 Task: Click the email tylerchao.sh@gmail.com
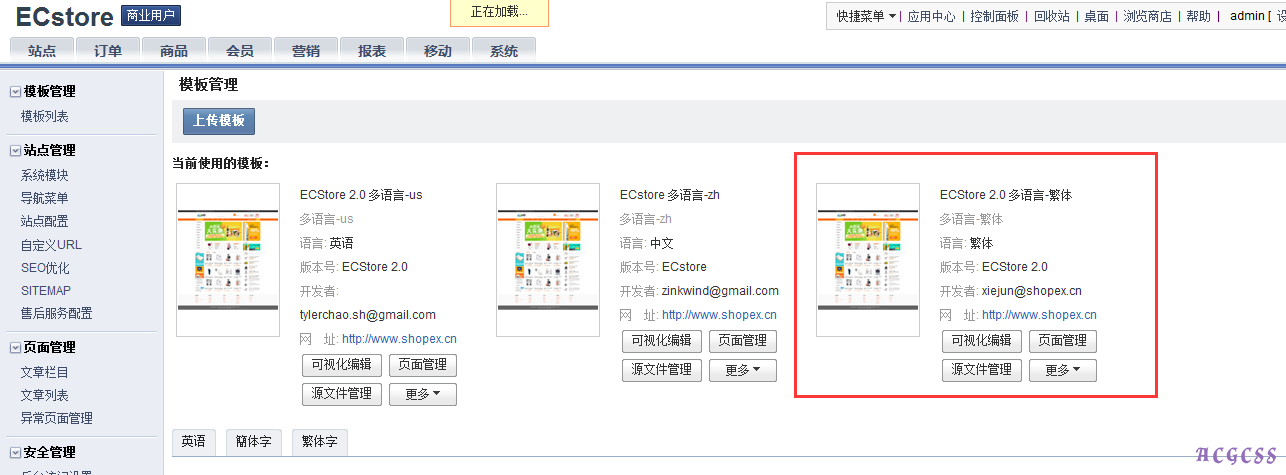[x=368, y=315]
